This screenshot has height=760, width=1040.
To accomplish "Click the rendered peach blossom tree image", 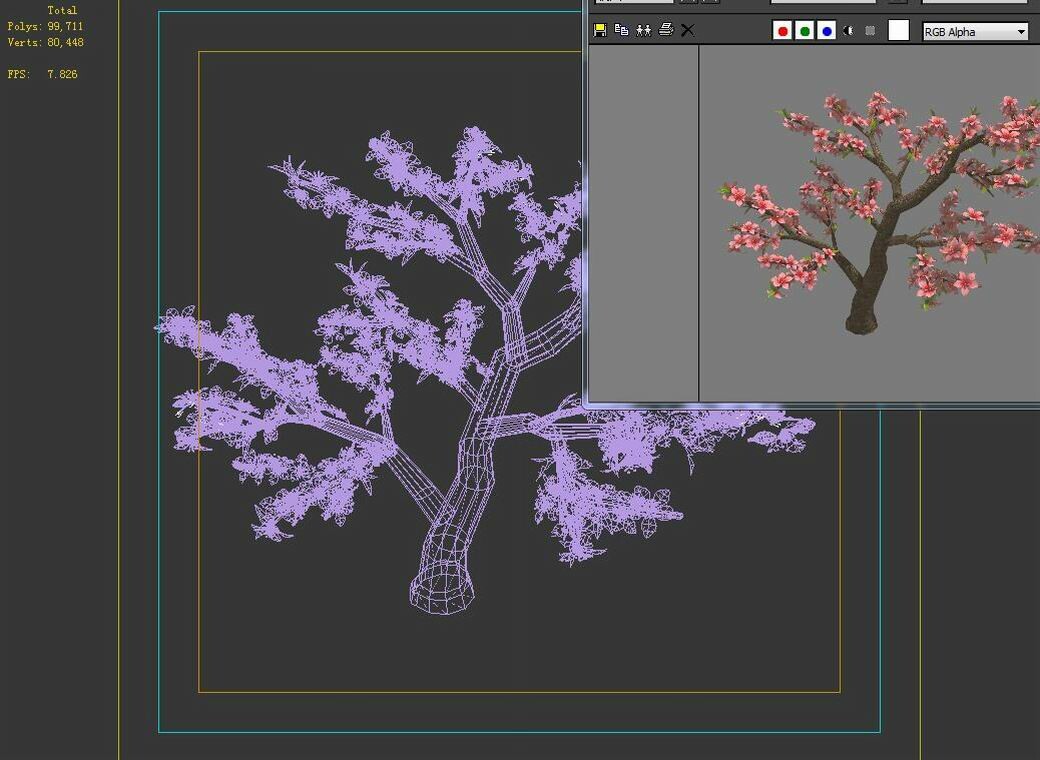I will [x=880, y=220].
